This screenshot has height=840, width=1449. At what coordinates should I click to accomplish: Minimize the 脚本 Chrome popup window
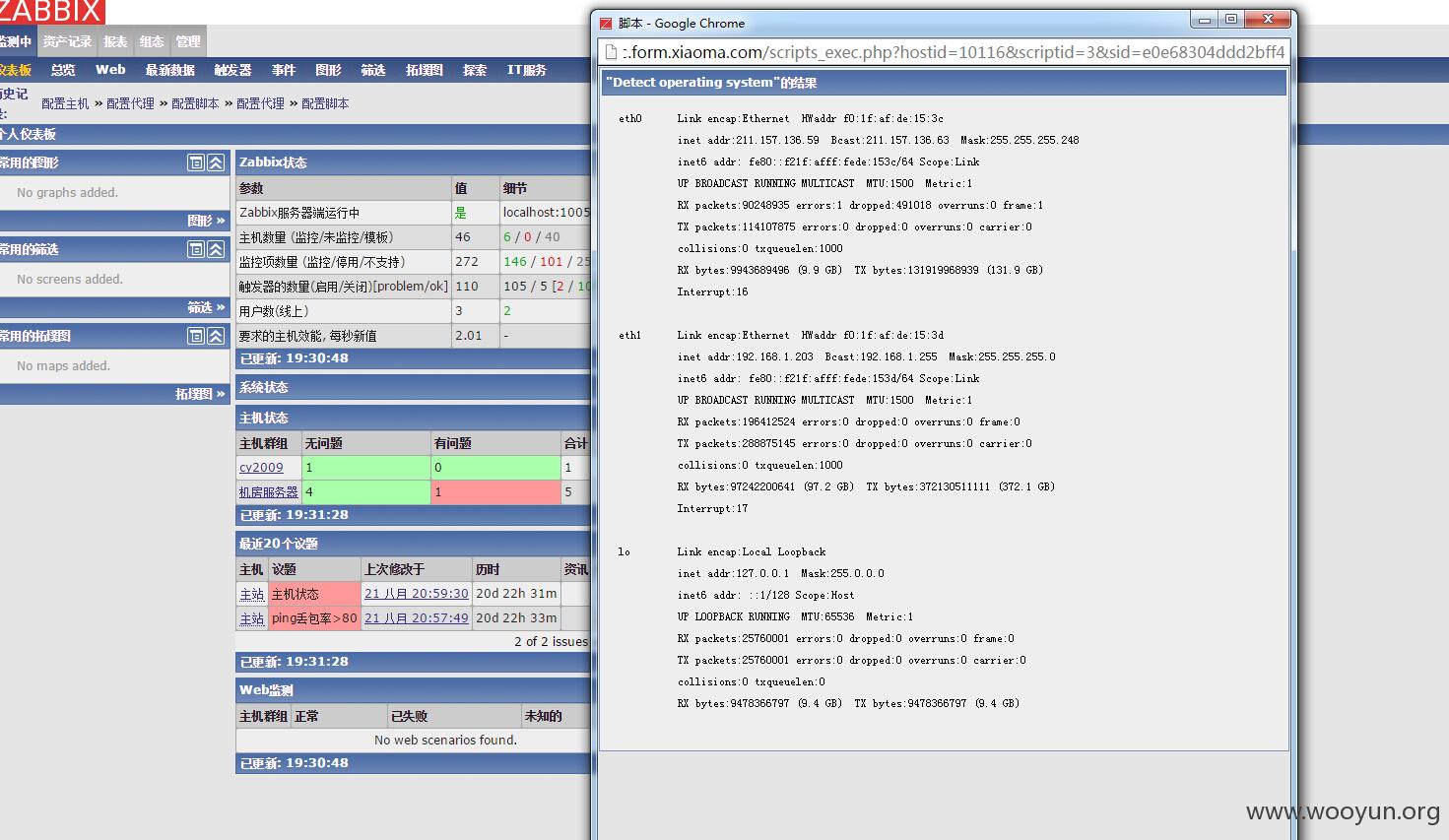[x=1204, y=19]
